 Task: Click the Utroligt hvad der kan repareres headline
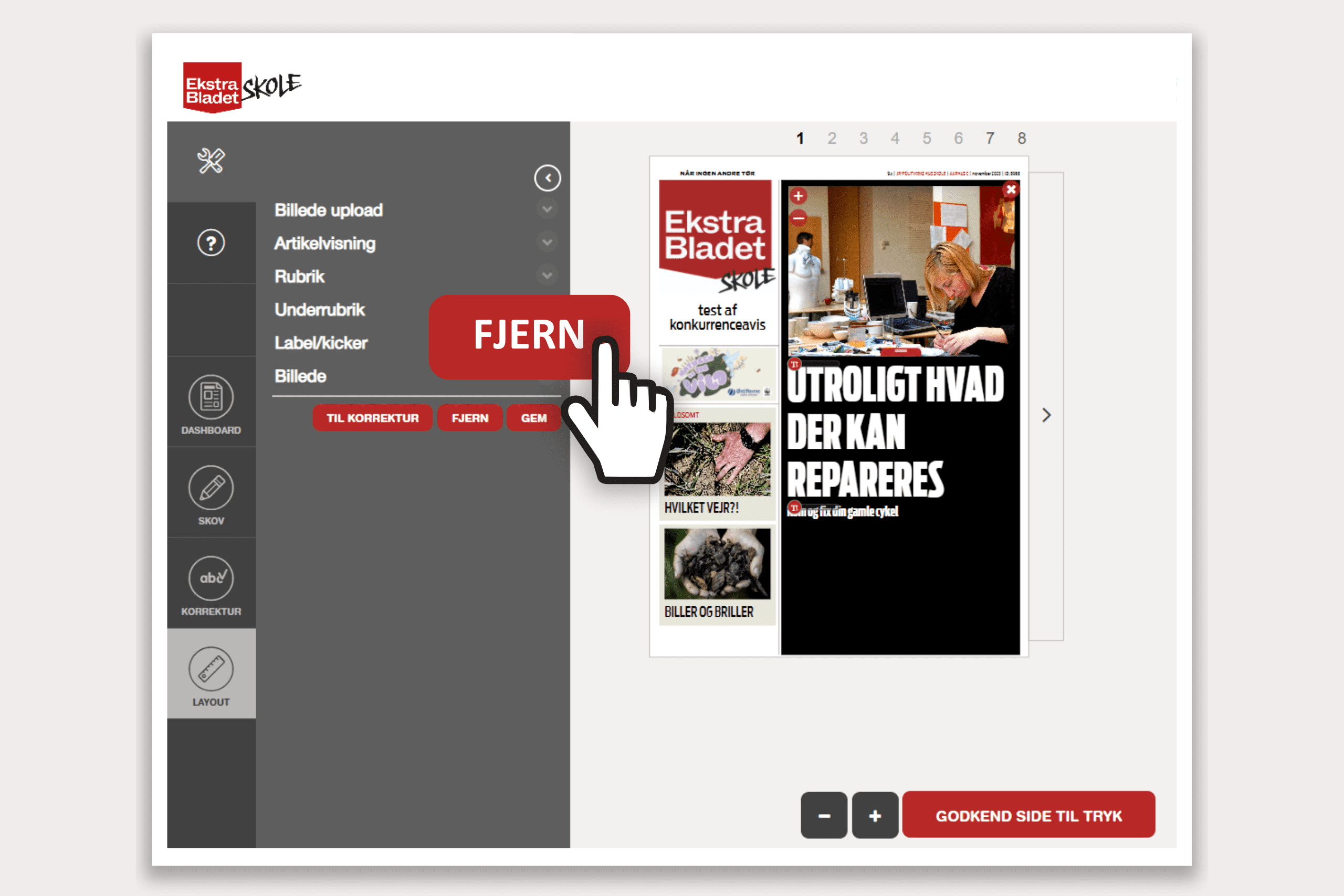(x=895, y=431)
